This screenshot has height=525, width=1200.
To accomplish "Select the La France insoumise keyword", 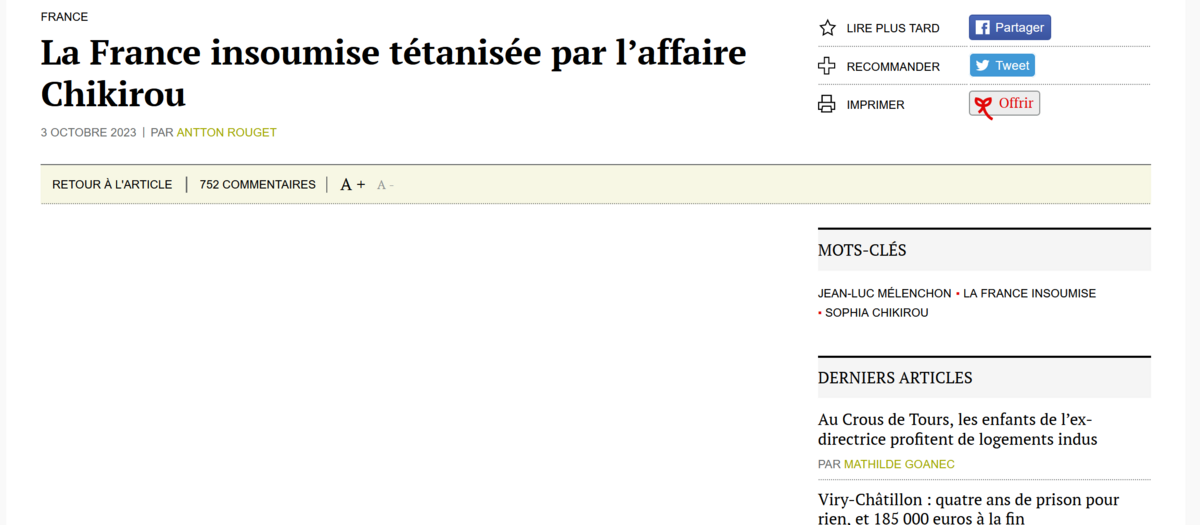I will point(1029,294).
